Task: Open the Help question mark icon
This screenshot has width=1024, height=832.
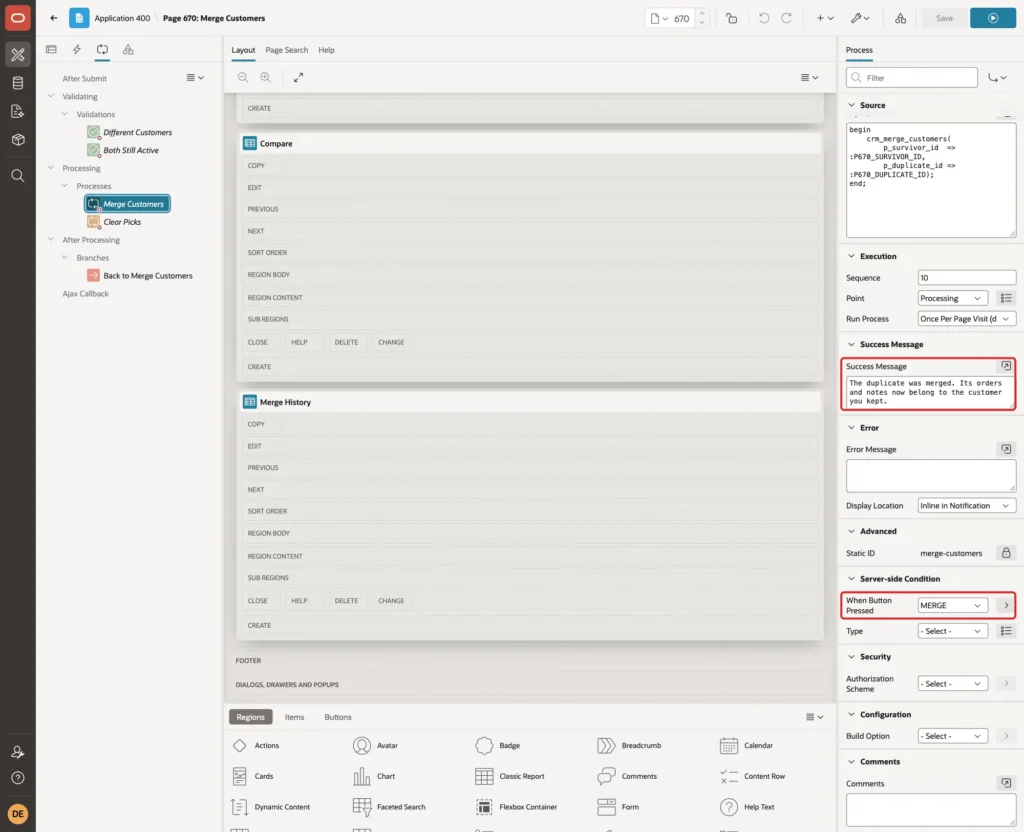Action: click(18, 778)
